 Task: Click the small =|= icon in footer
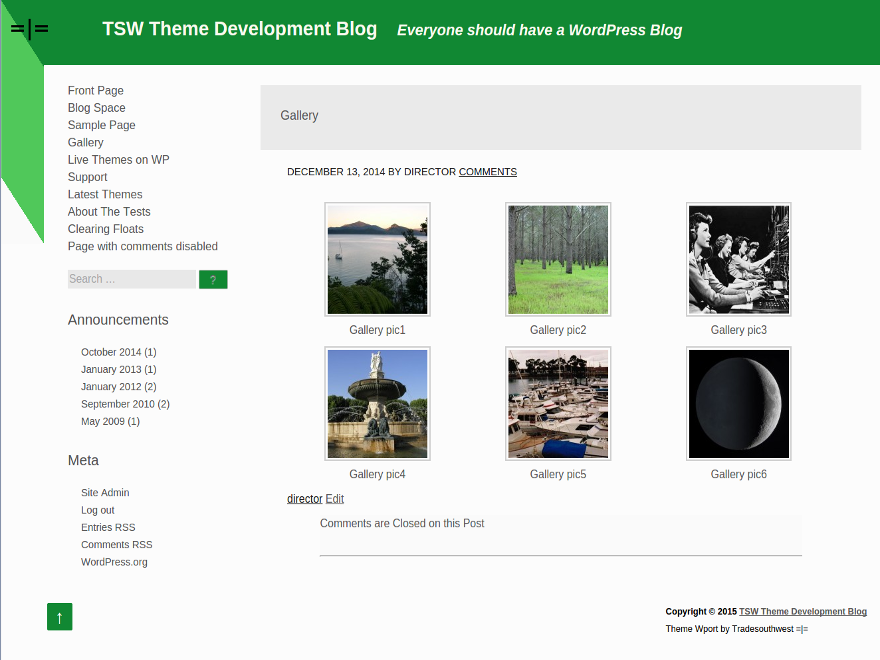coord(802,629)
